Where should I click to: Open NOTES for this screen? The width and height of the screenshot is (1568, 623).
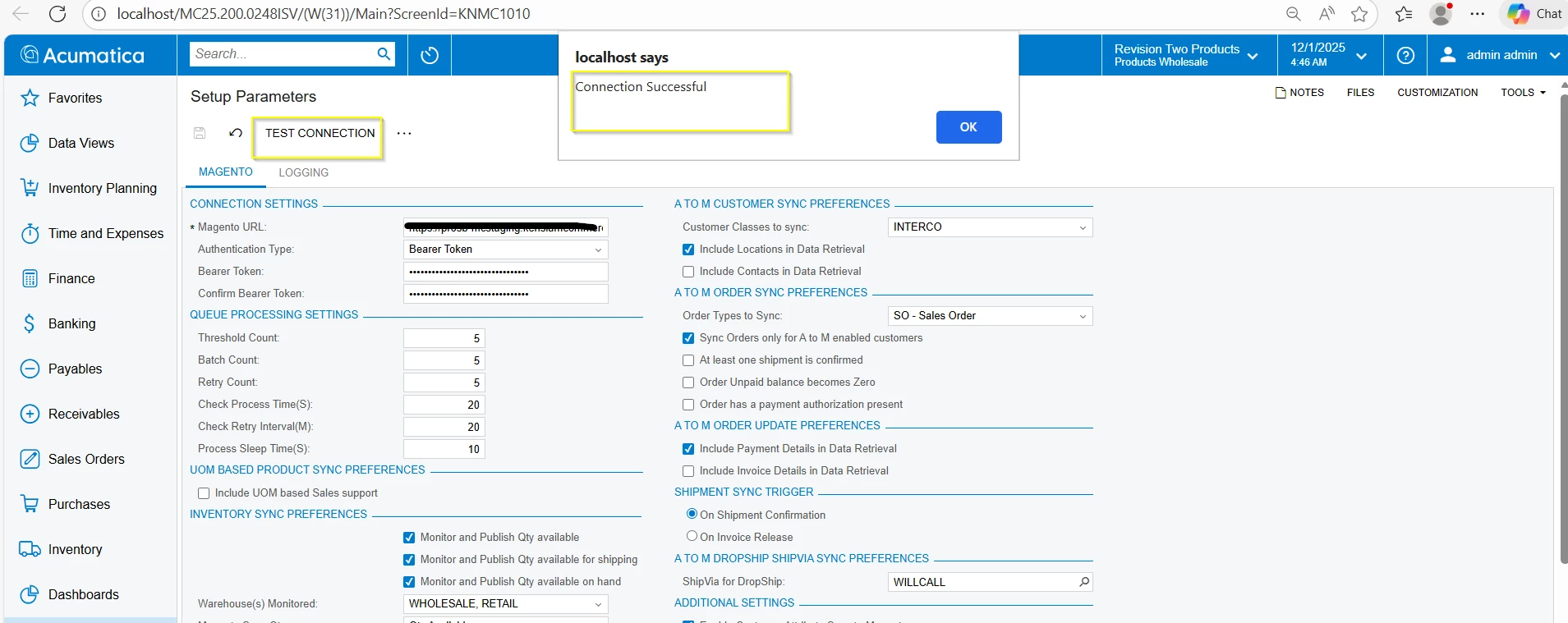(x=1299, y=93)
